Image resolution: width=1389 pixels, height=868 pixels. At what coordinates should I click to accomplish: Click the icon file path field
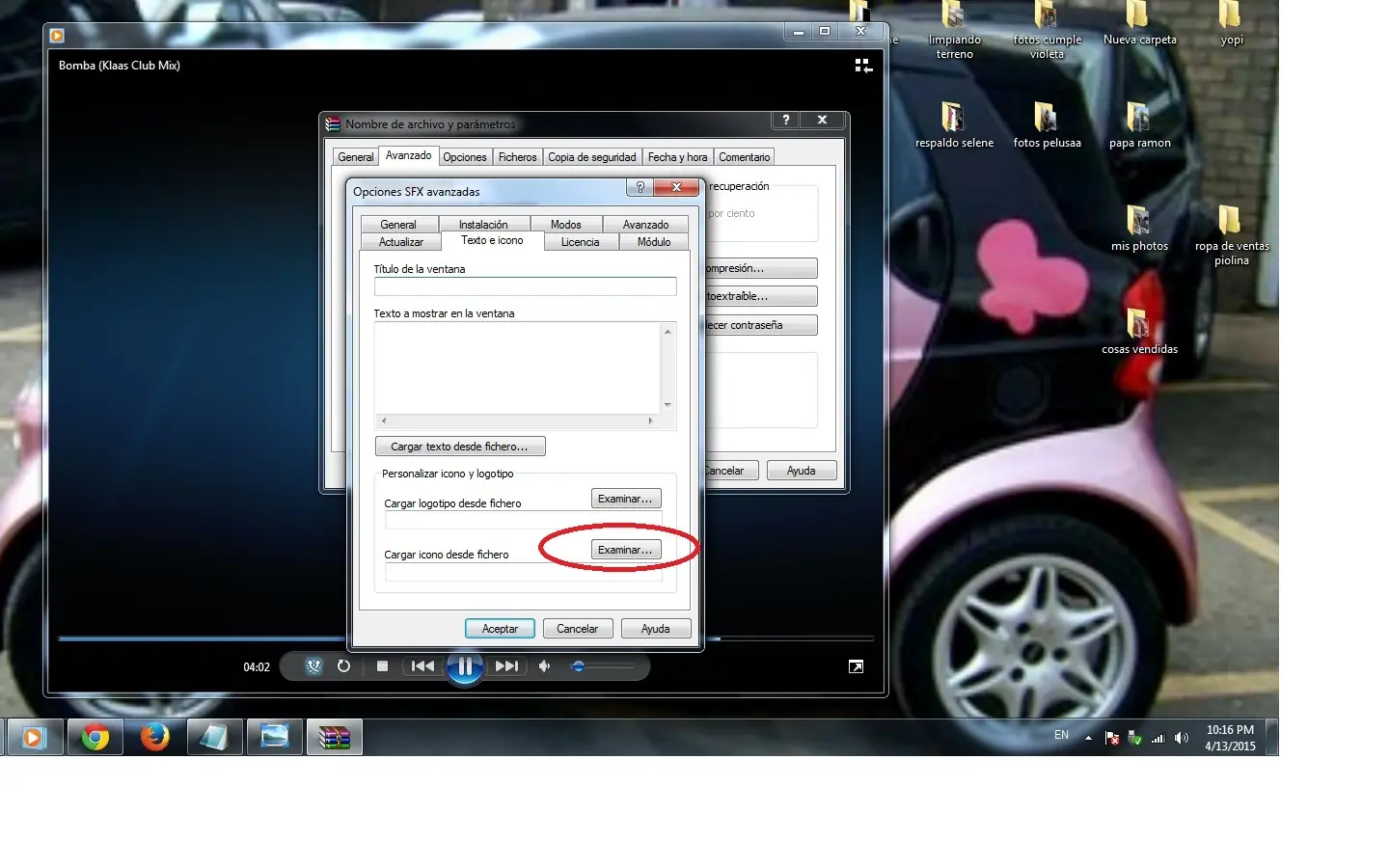pyautogui.click(x=524, y=572)
